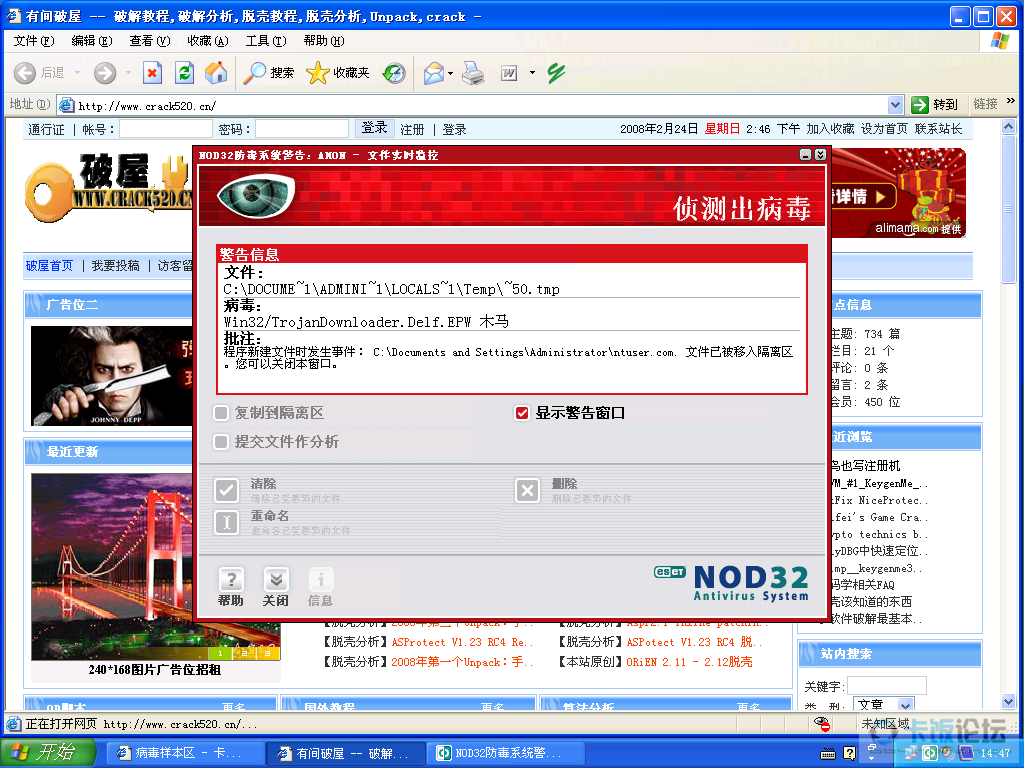
Task: Click the 关闭 close icon in NOD32 alert
Action: coord(275,580)
